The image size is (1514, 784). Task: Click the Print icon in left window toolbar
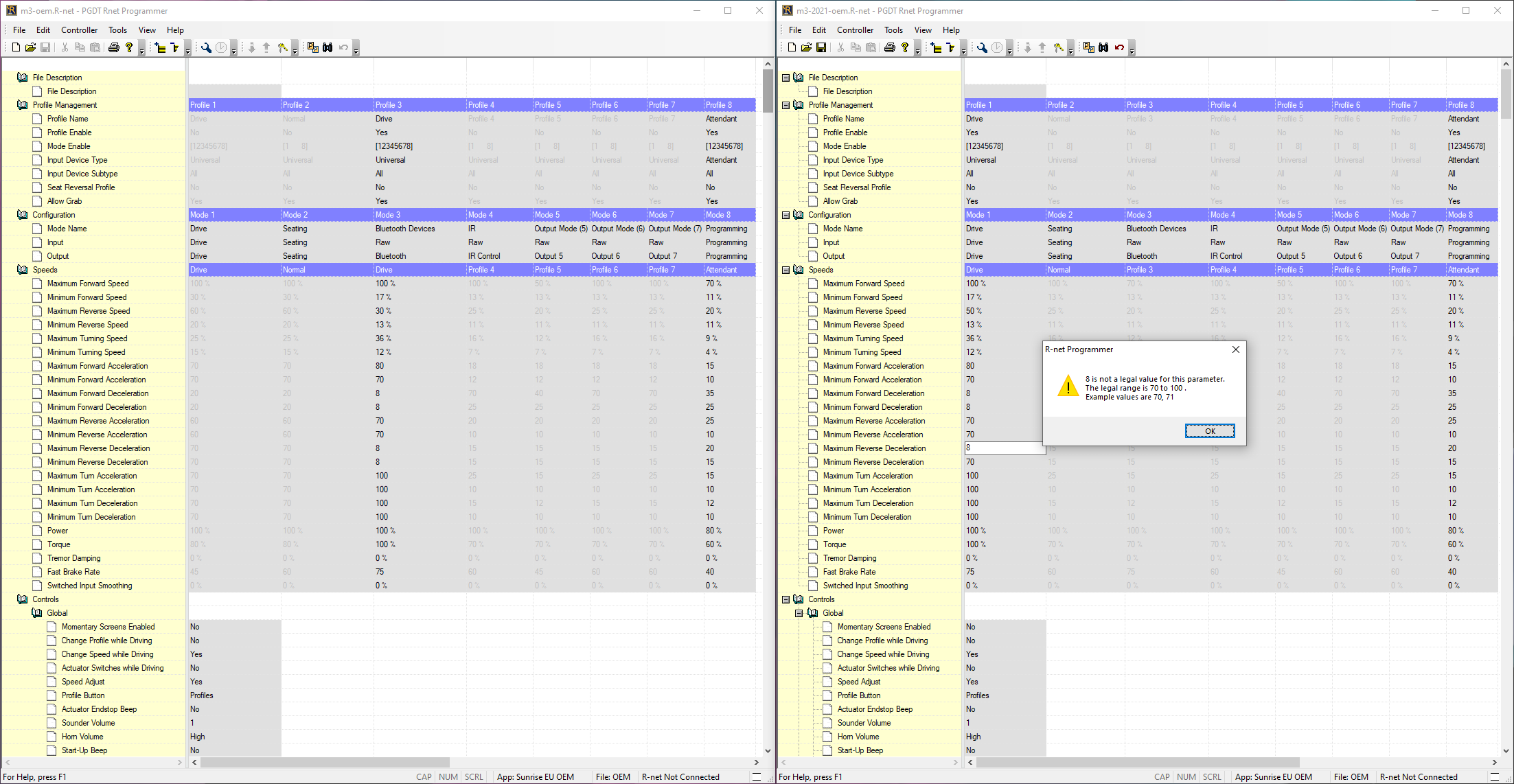tap(114, 47)
